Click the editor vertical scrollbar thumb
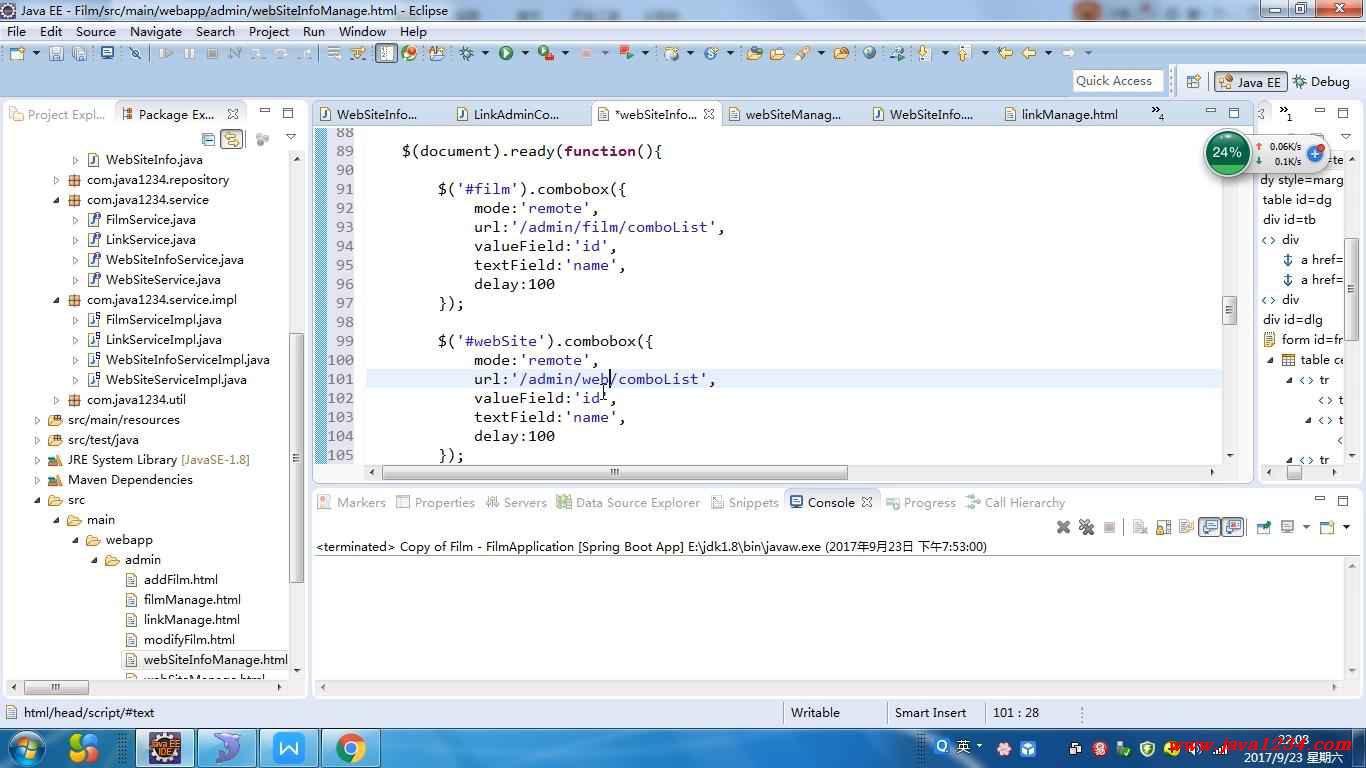This screenshot has width=1366, height=768. click(1229, 311)
